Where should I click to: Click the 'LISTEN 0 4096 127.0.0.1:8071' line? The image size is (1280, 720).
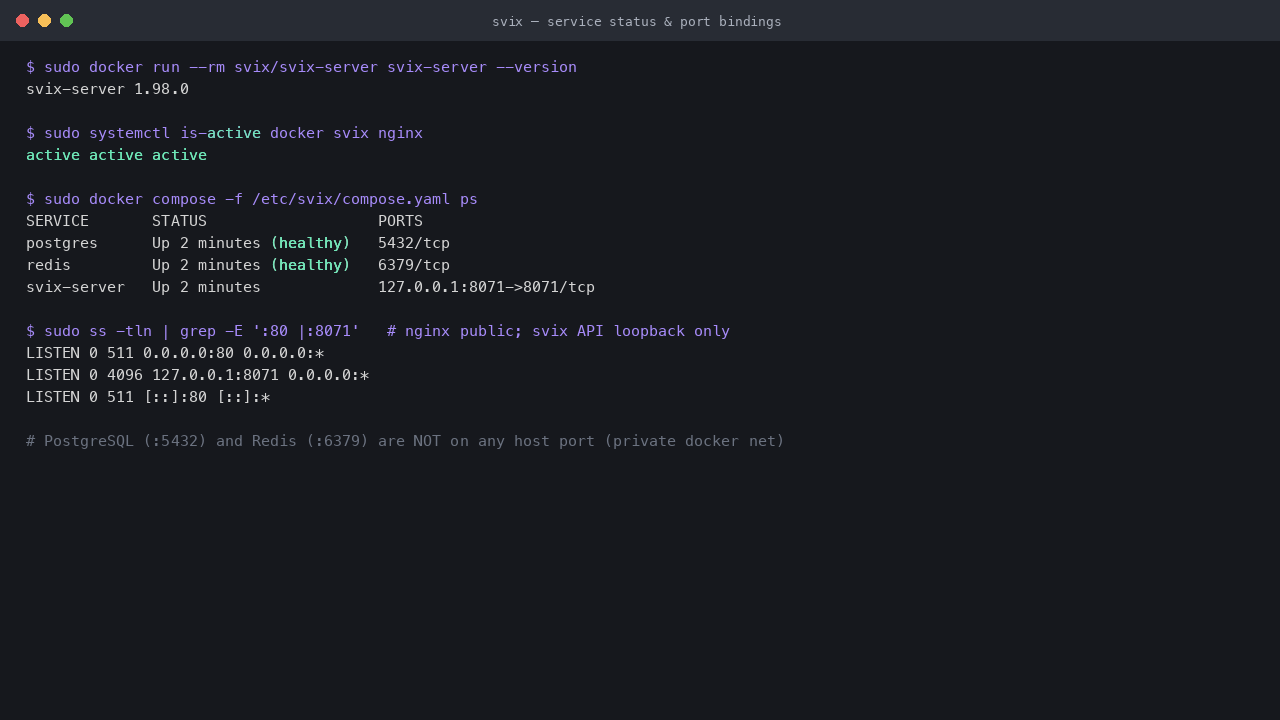pyautogui.click(x=197, y=375)
